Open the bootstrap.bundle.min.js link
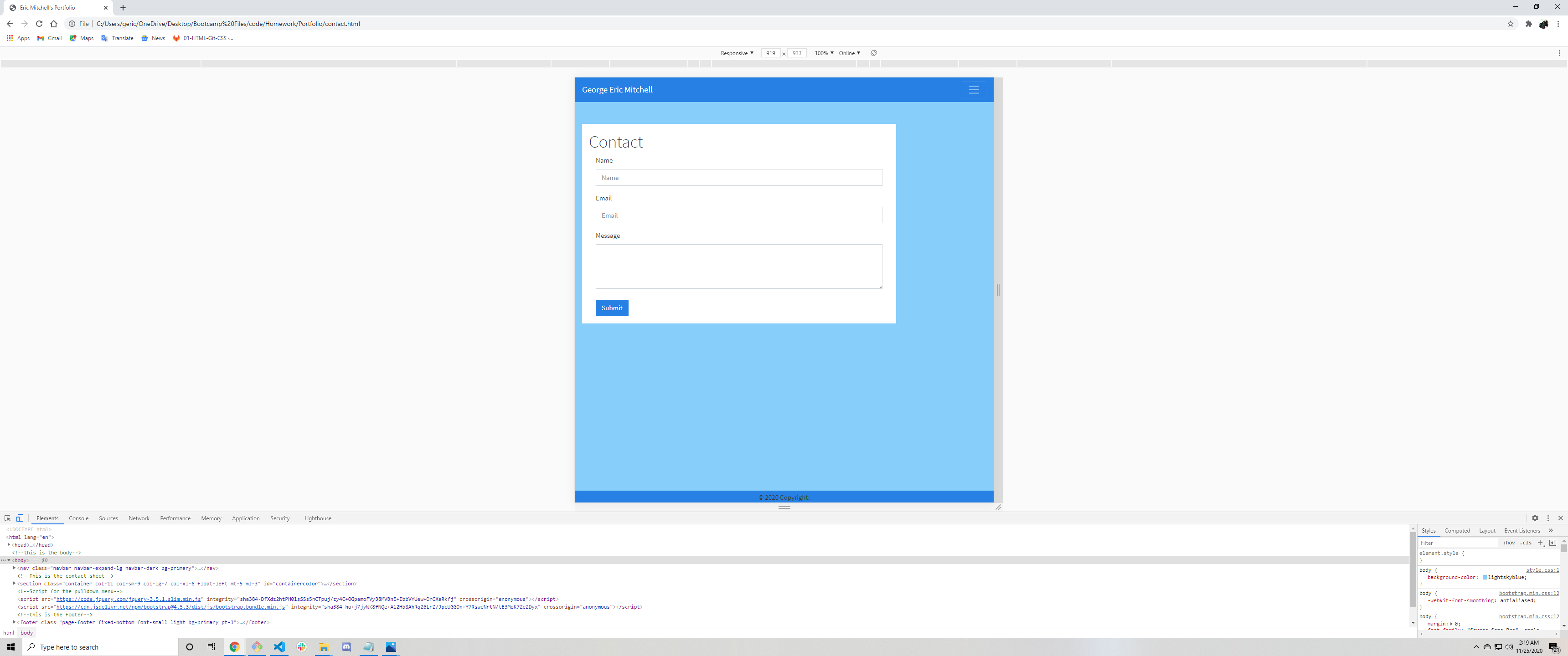This screenshot has height=656, width=1568. click(x=170, y=607)
